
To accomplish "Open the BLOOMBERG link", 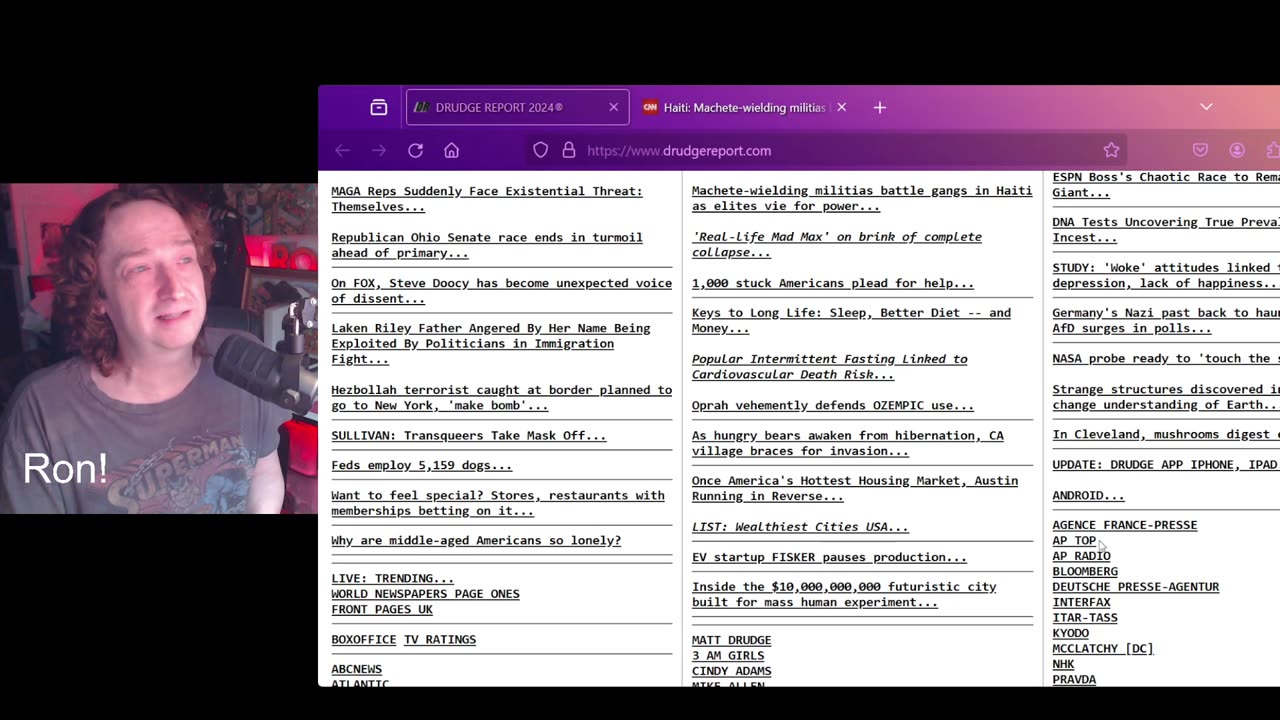I will point(1085,572).
